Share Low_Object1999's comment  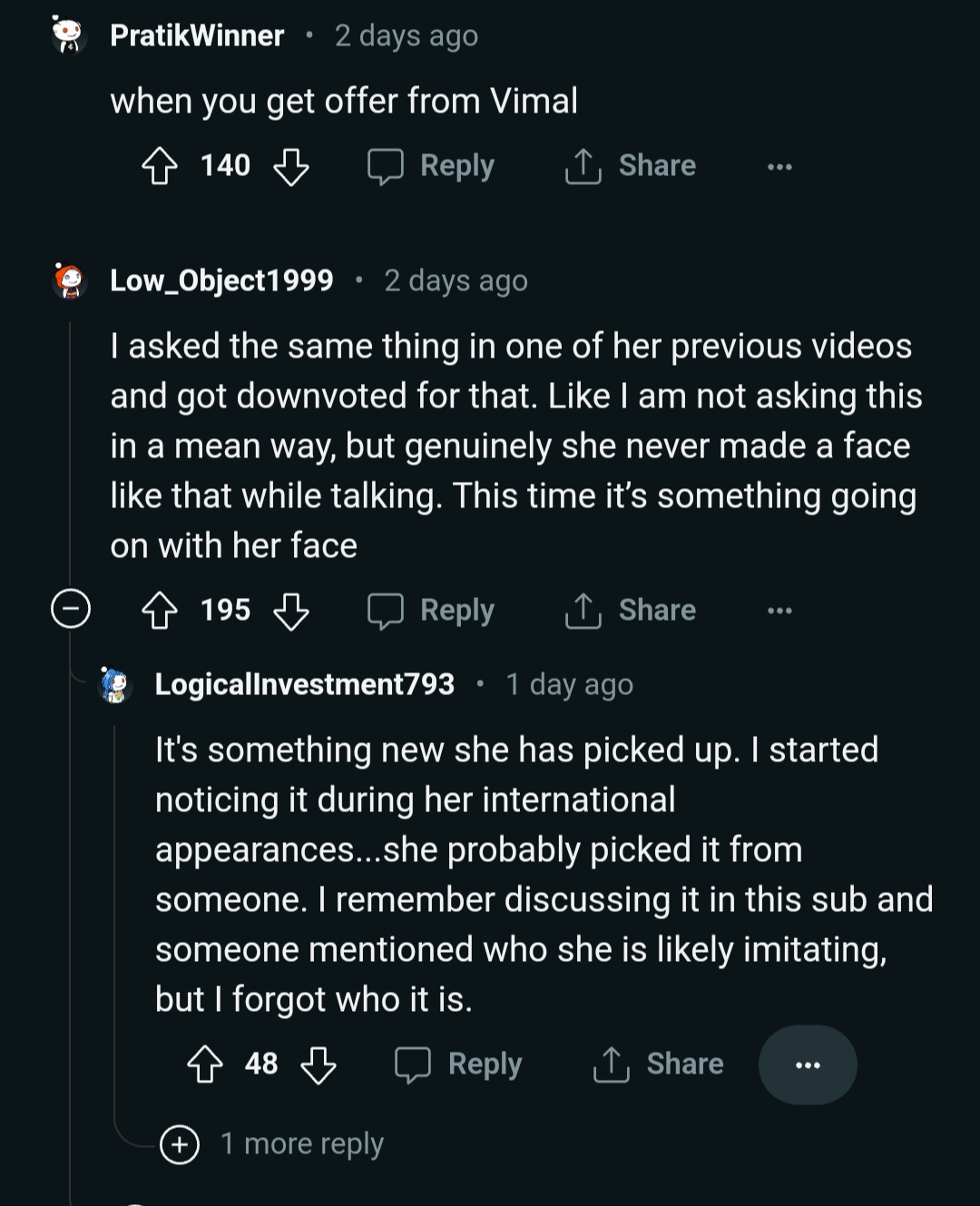coord(632,611)
